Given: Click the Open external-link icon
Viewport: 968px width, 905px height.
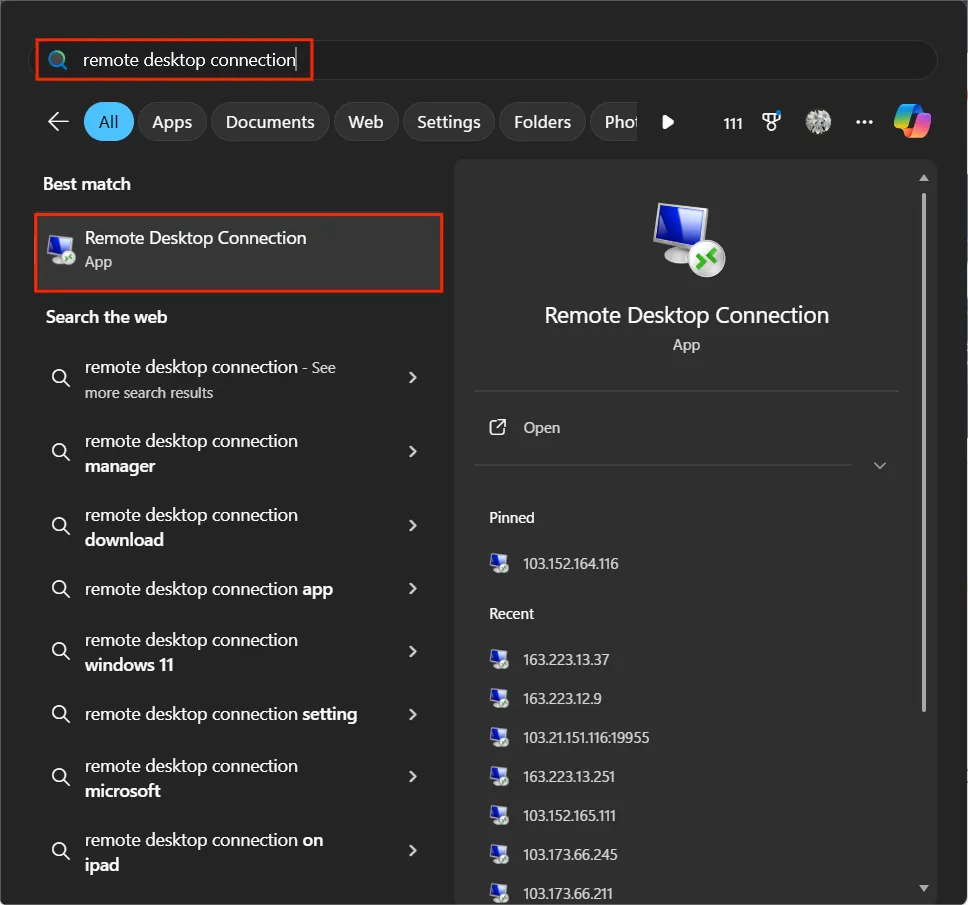Looking at the screenshot, I should (x=498, y=427).
